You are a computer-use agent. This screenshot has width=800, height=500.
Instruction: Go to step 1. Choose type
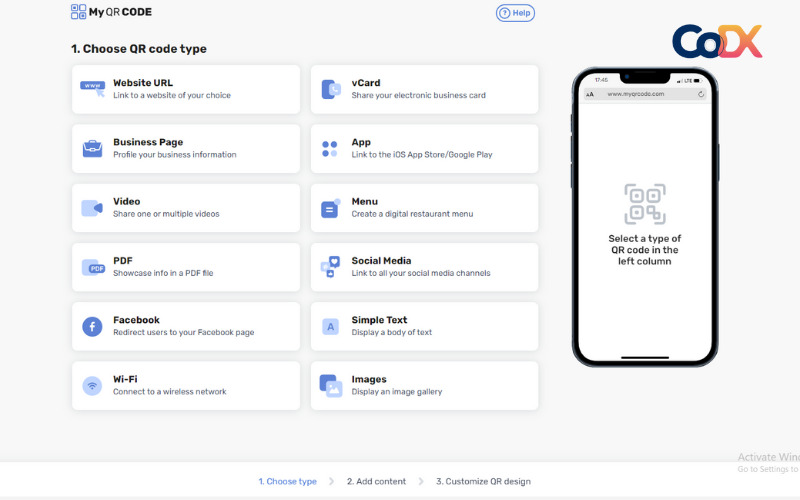(x=287, y=481)
